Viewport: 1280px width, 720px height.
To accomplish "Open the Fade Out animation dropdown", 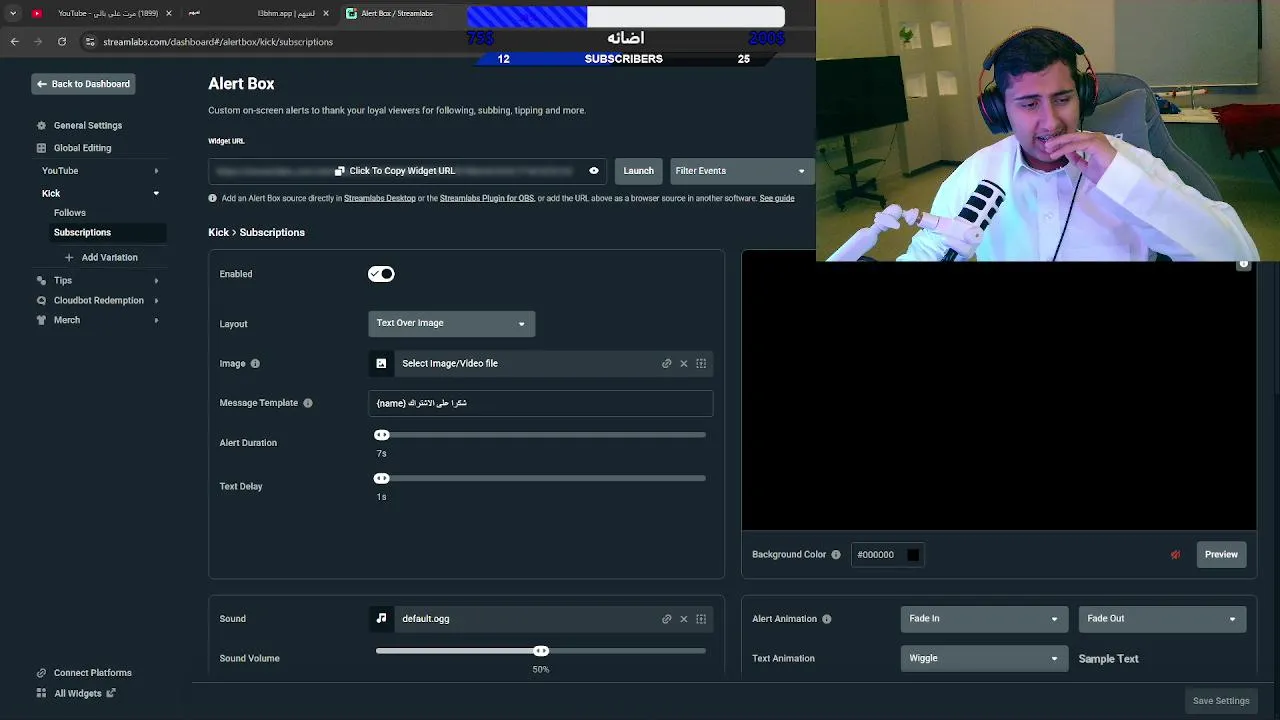I will coord(1162,619).
